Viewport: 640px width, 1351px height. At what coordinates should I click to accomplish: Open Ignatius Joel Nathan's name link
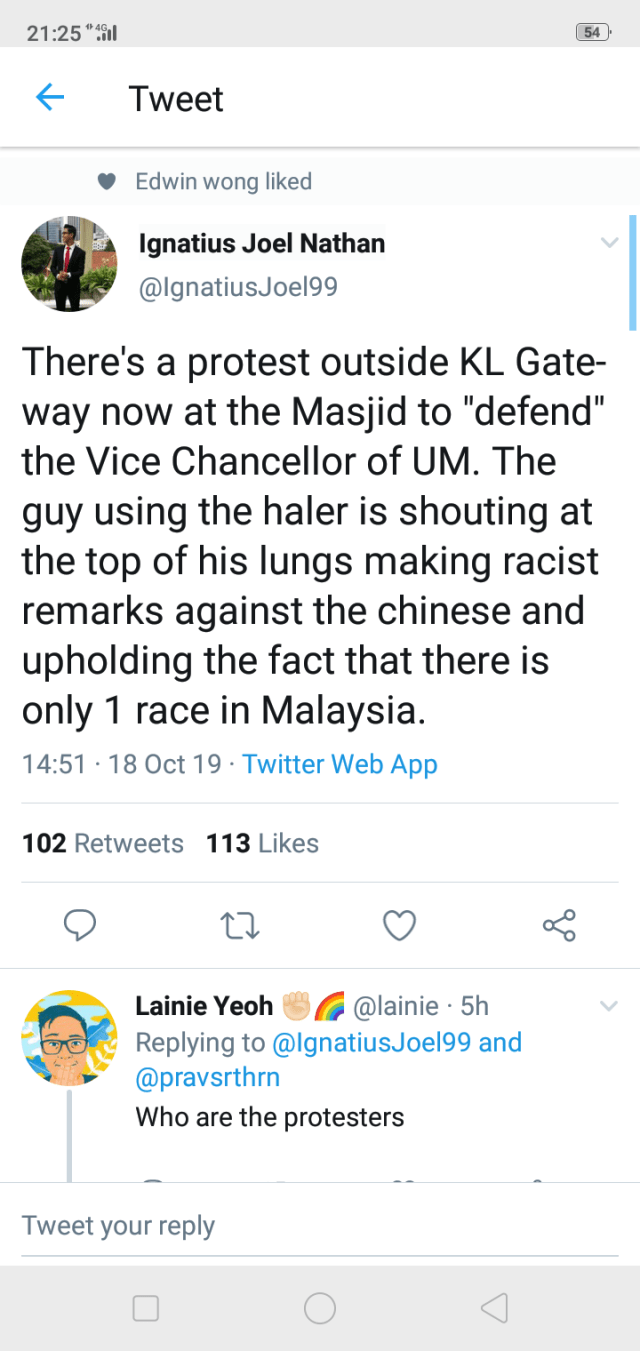pos(261,243)
